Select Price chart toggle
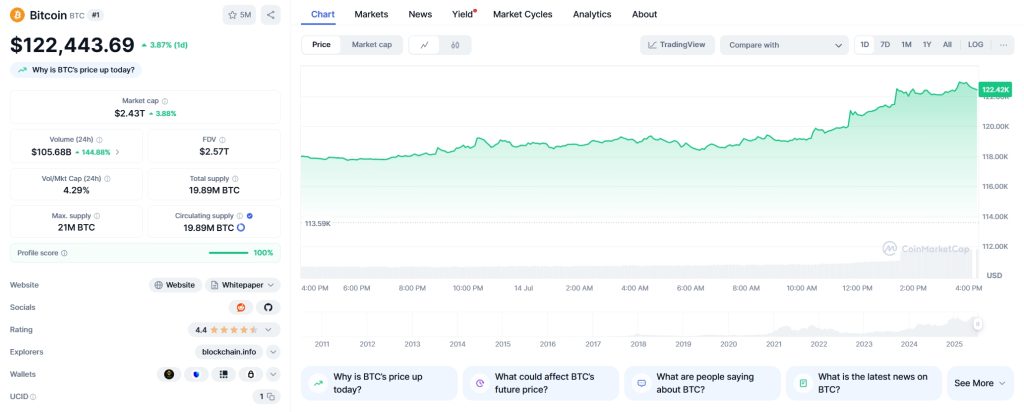This screenshot has height=412, width=1024. tap(321, 44)
